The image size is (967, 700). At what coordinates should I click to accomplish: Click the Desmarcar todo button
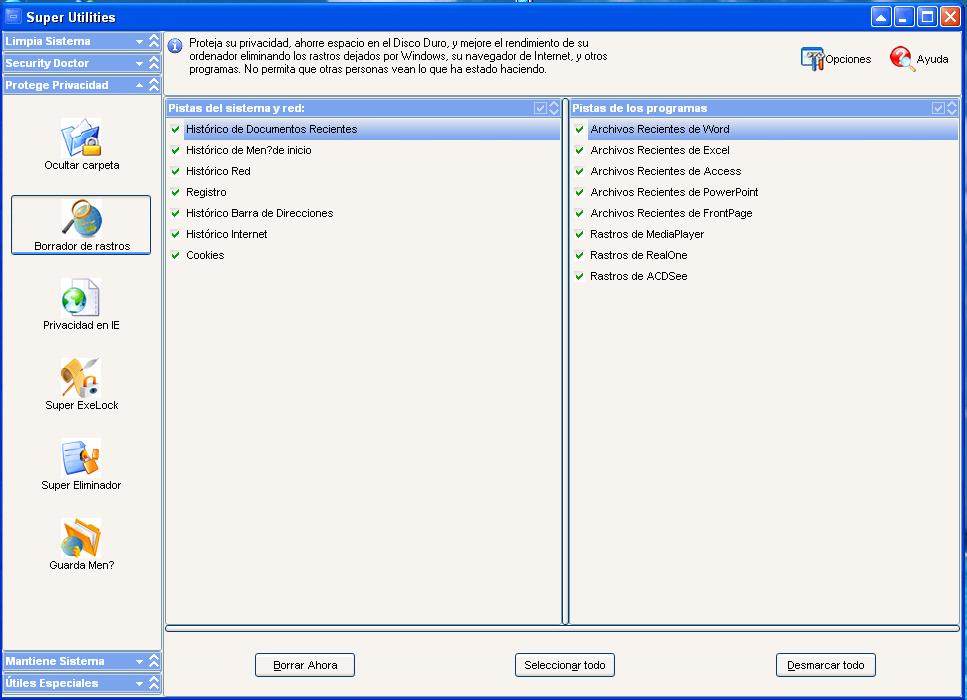[x=826, y=665]
